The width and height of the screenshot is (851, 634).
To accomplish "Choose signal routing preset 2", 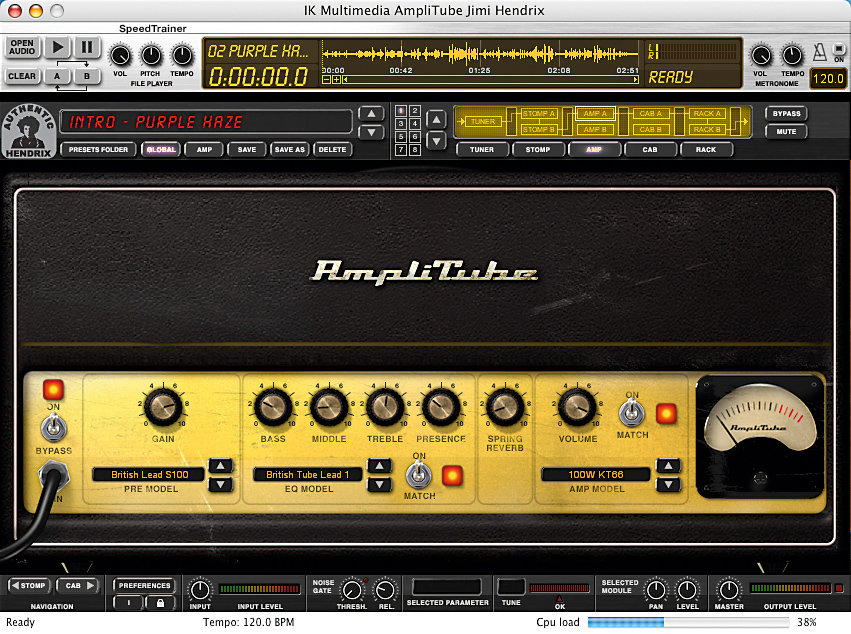I will pyautogui.click(x=415, y=111).
